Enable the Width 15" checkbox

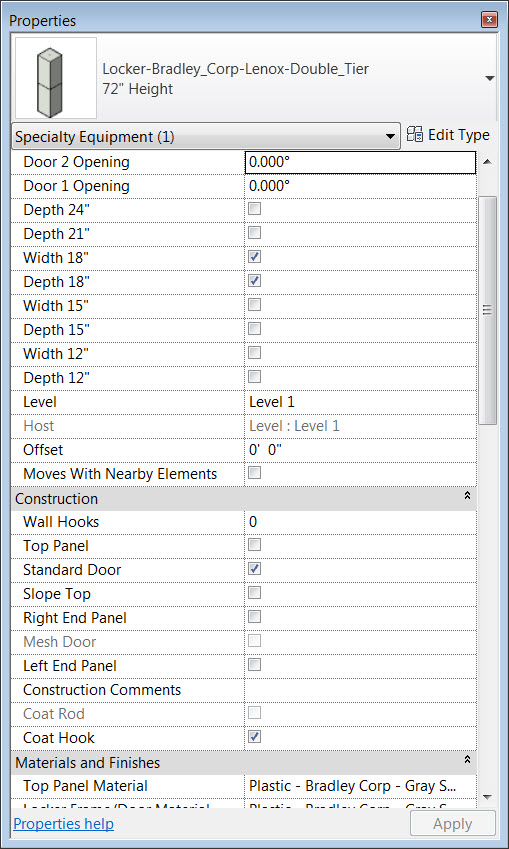tap(254, 304)
